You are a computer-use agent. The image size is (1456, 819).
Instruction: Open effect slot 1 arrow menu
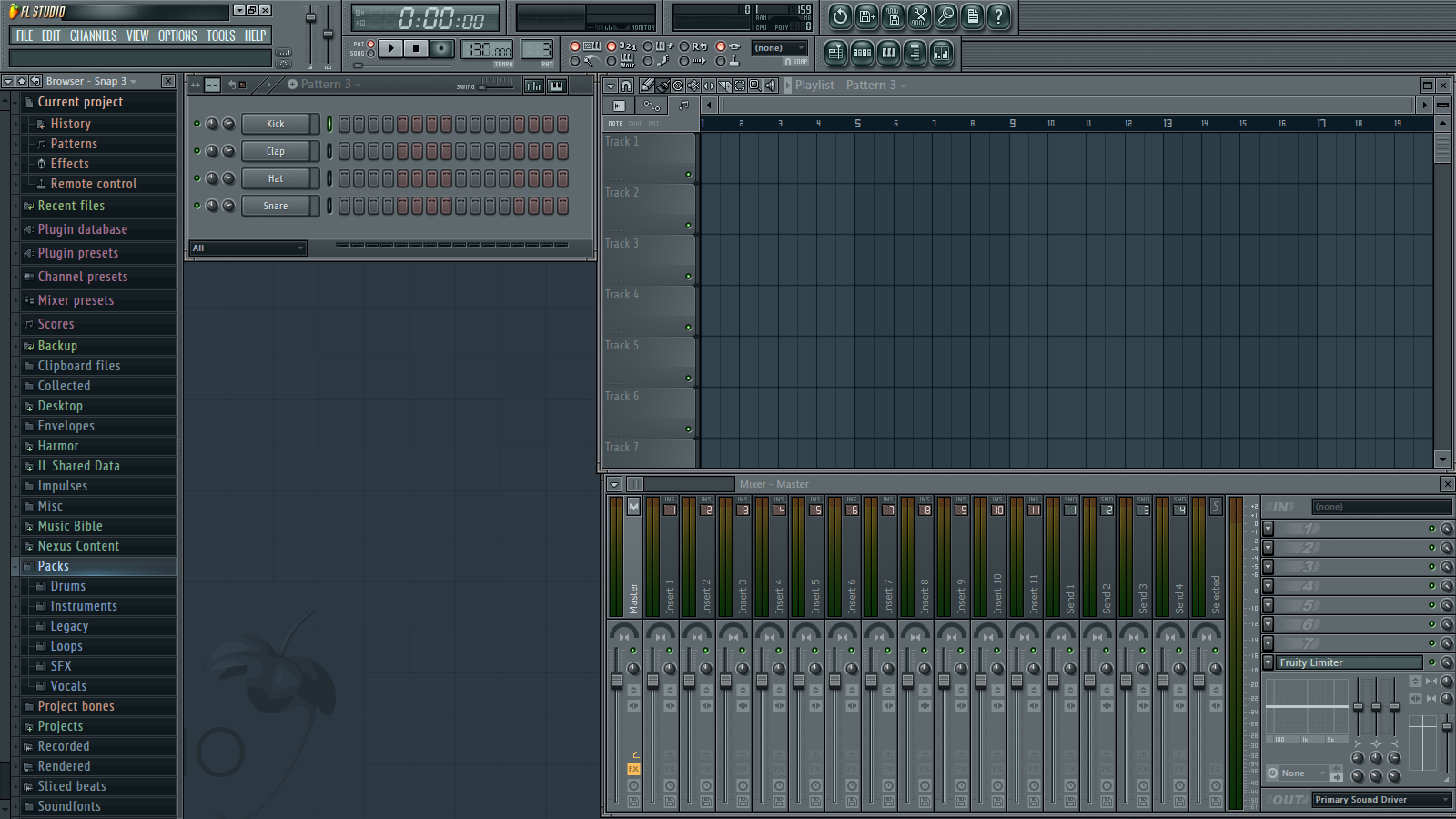[x=1268, y=529]
